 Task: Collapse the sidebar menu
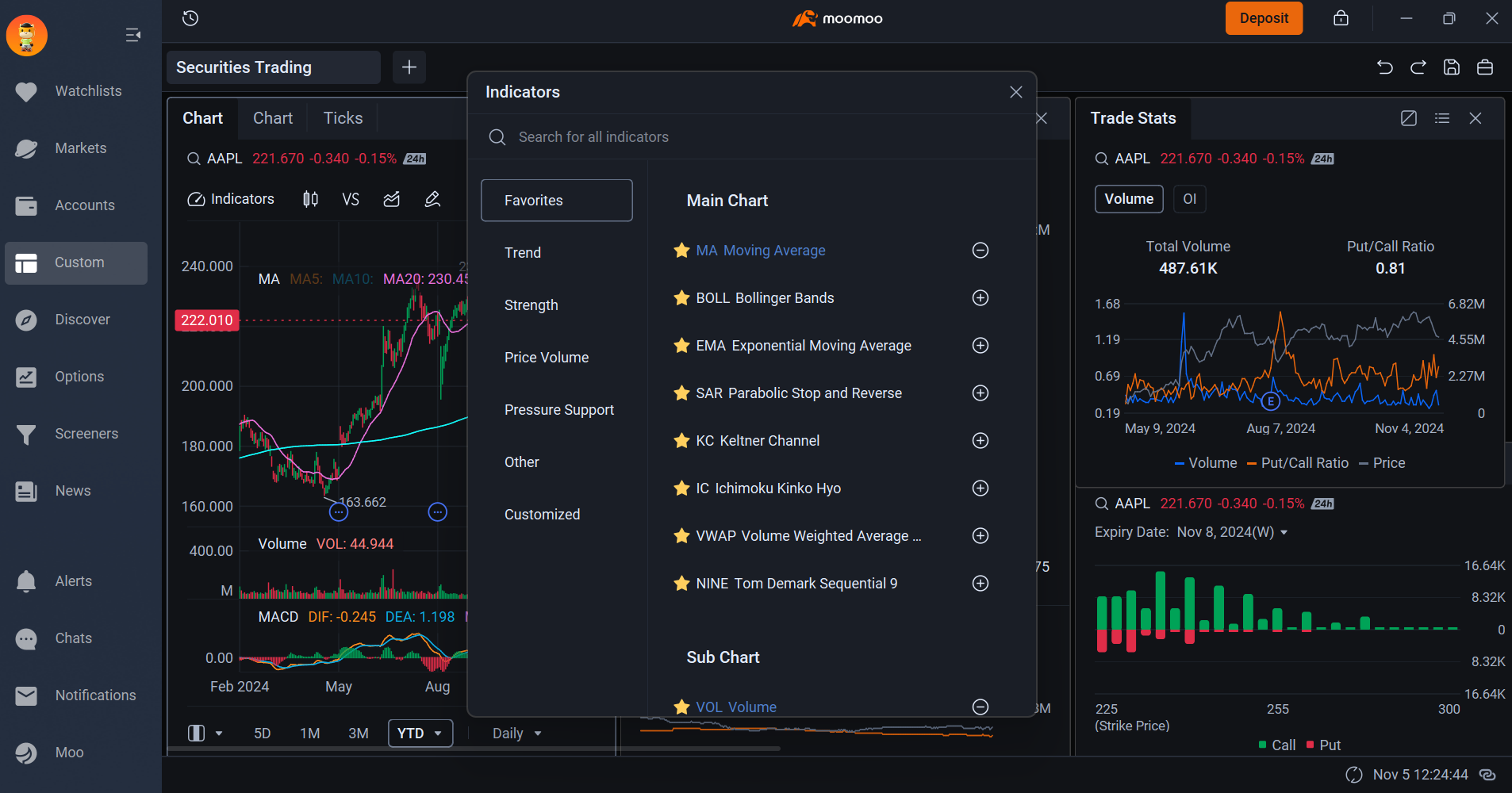[x=133, y=35]
